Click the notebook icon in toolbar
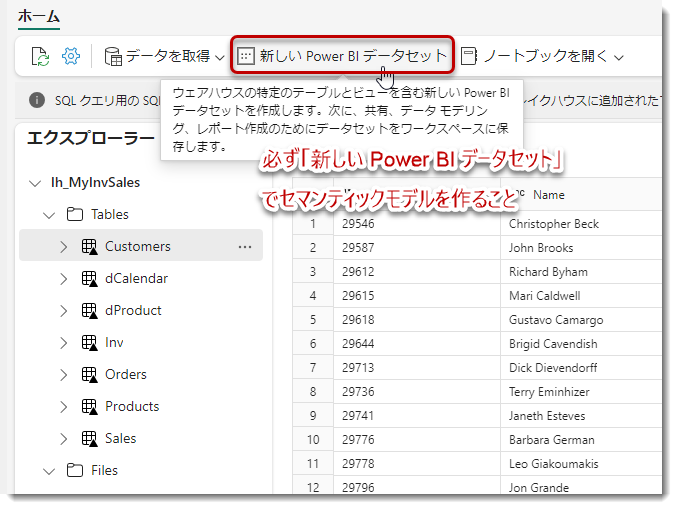The height and width of the screenshot is (509, 677). tap(468, 57)
